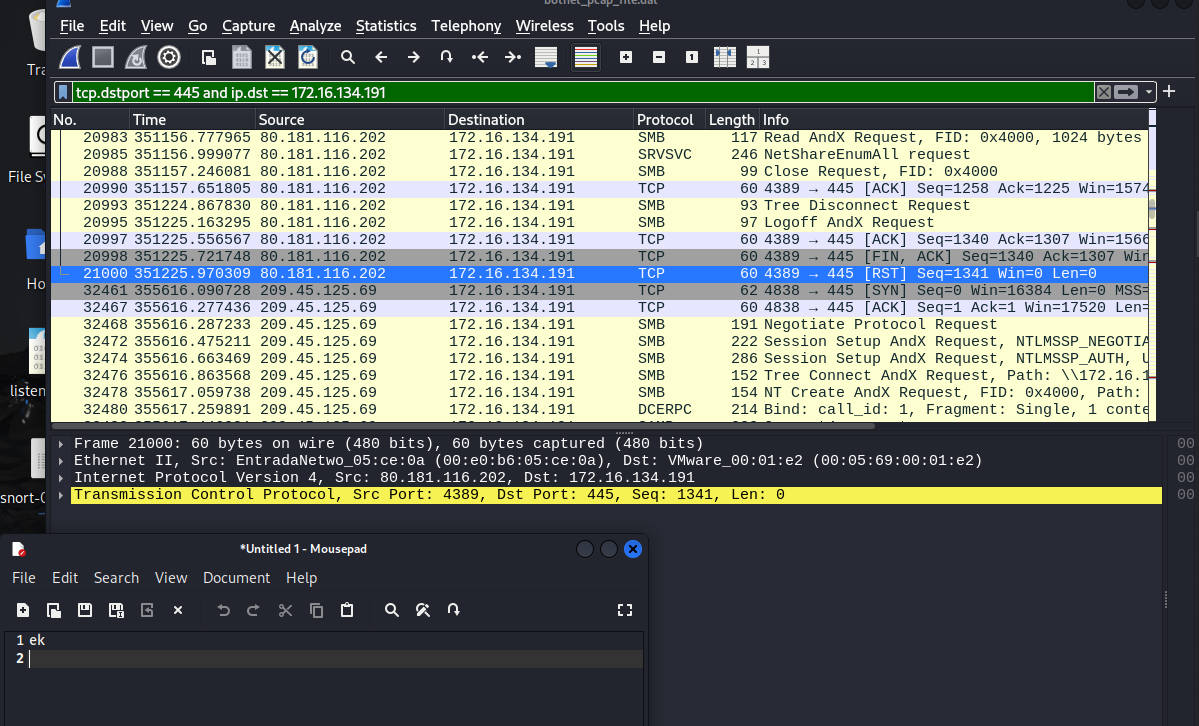This screenshot has width=1199, height=726.
Task: Go to a specific packet icon
Action: click(447, 57)
